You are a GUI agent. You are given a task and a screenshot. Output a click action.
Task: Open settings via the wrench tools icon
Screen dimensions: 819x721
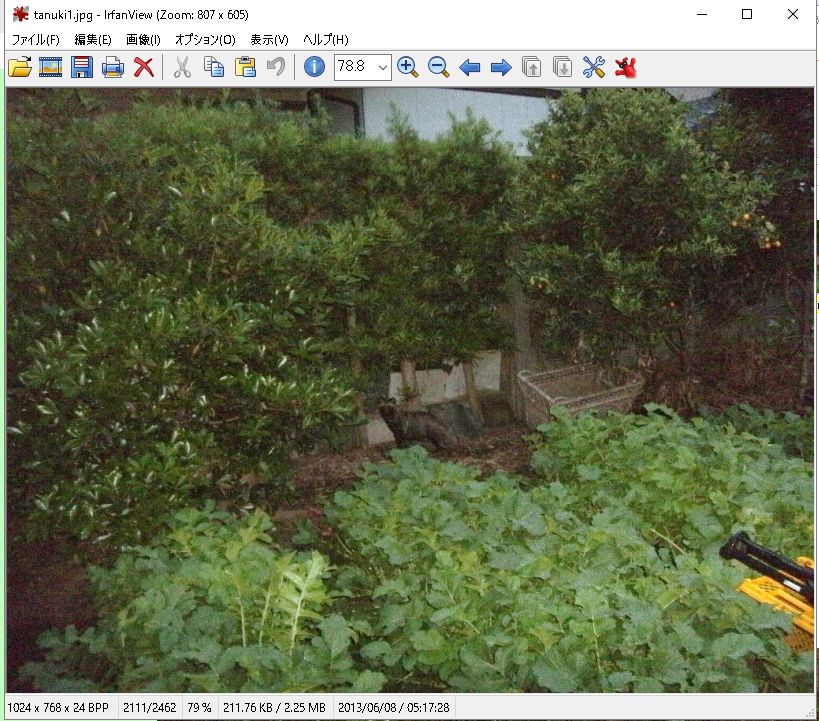coord(594,68)
